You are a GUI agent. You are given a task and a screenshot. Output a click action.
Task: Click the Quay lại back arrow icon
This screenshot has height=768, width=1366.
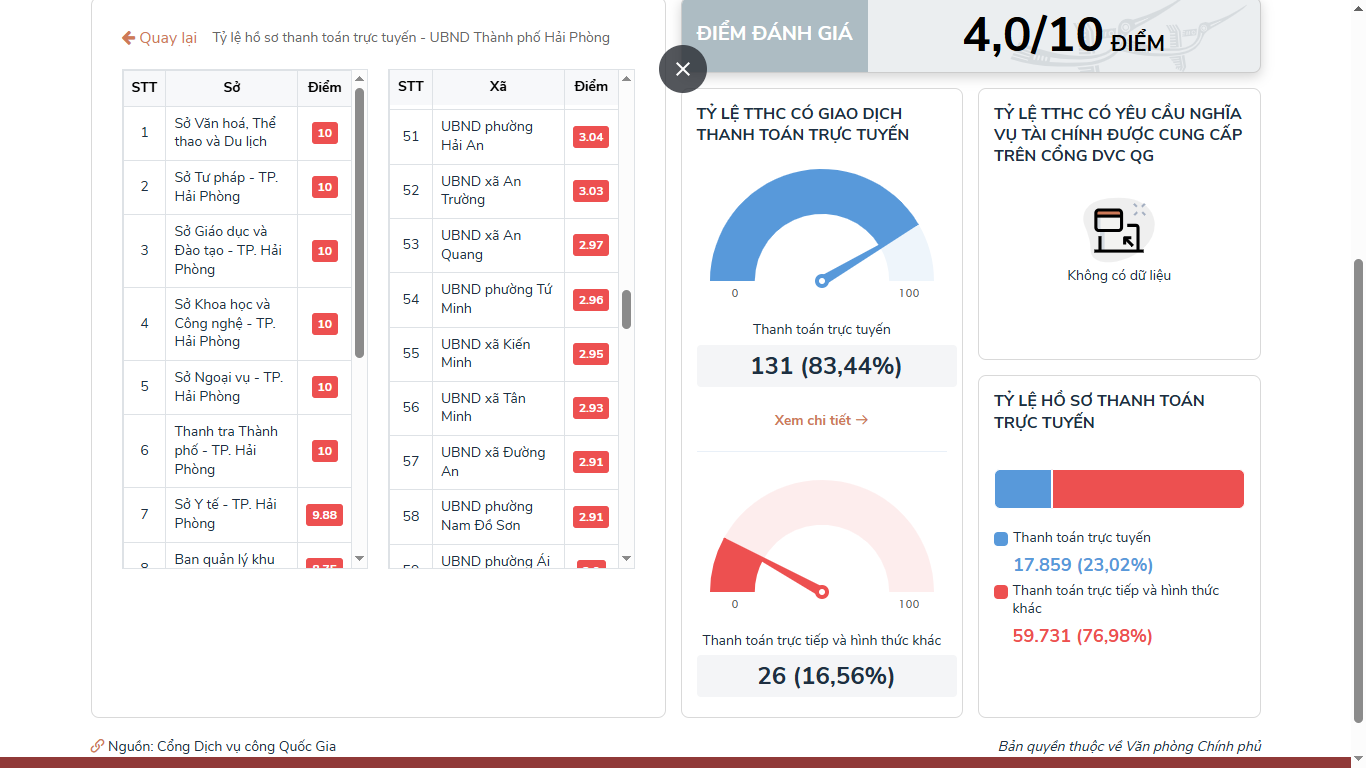(x=128, y=38)
